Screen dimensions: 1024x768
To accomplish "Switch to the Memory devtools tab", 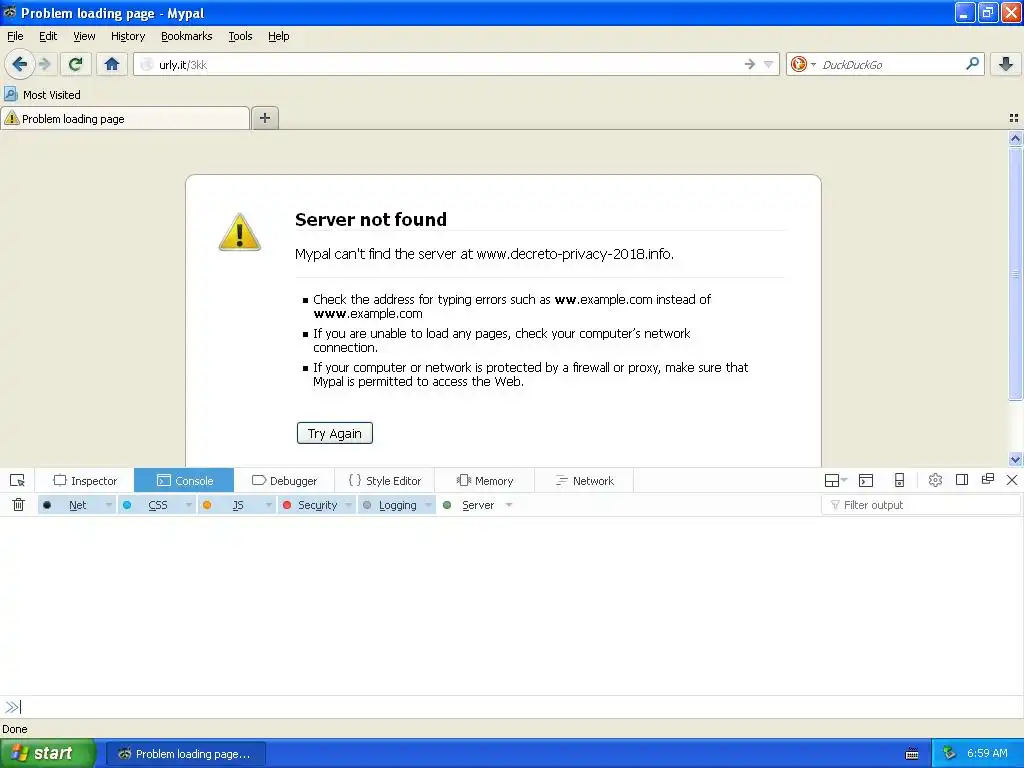I will coord(485,481).
